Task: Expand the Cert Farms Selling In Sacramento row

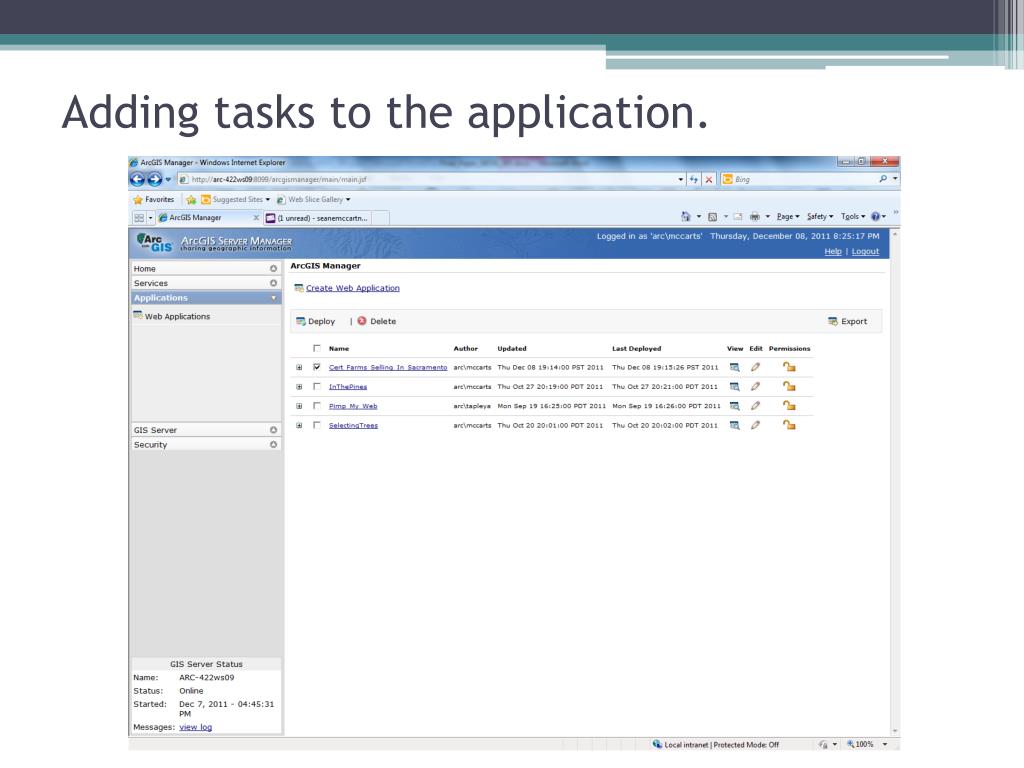Action: coord(299,367)
